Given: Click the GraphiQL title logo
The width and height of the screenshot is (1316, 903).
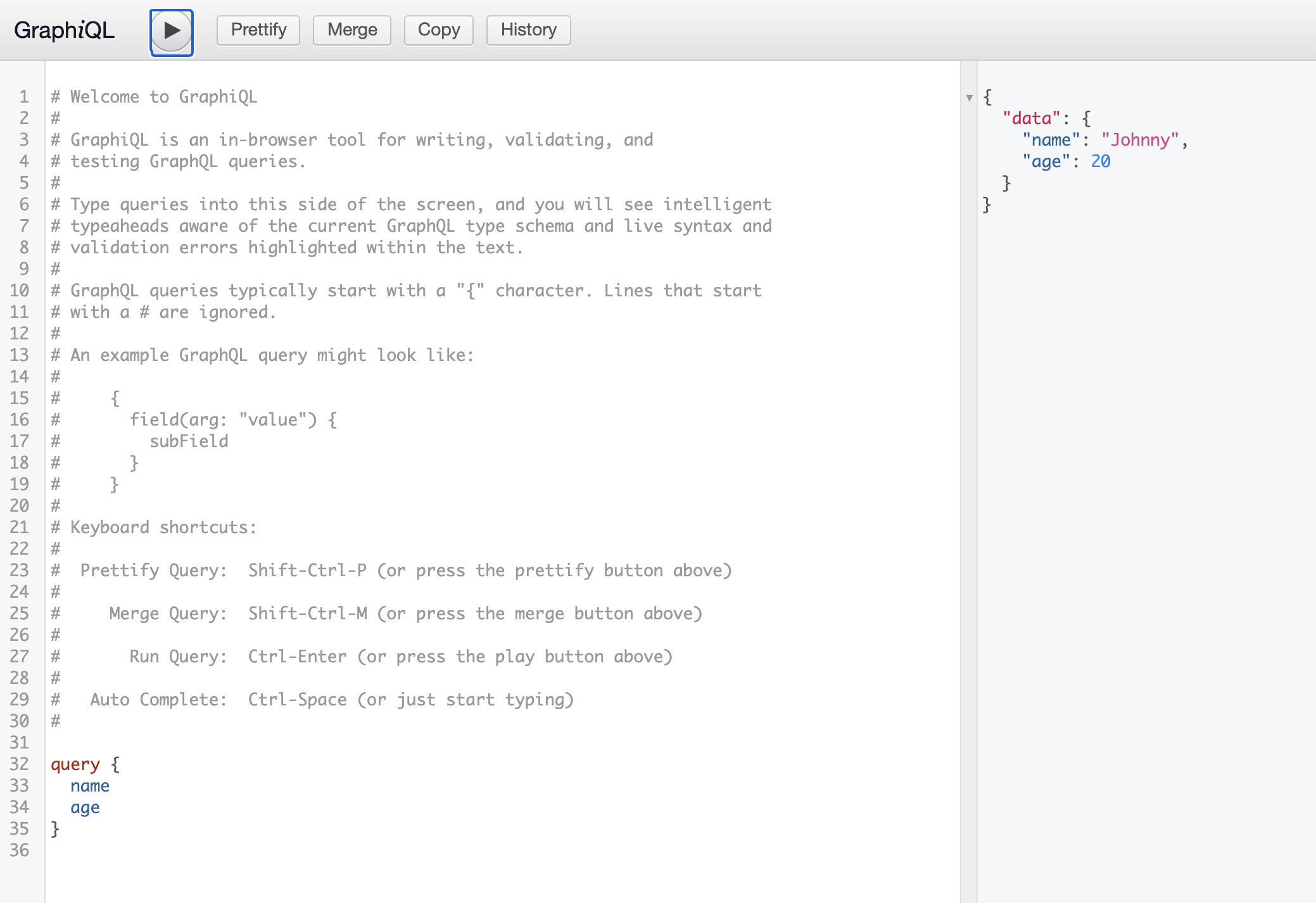Looking at the screenshot, I should [x=64, y=30].
